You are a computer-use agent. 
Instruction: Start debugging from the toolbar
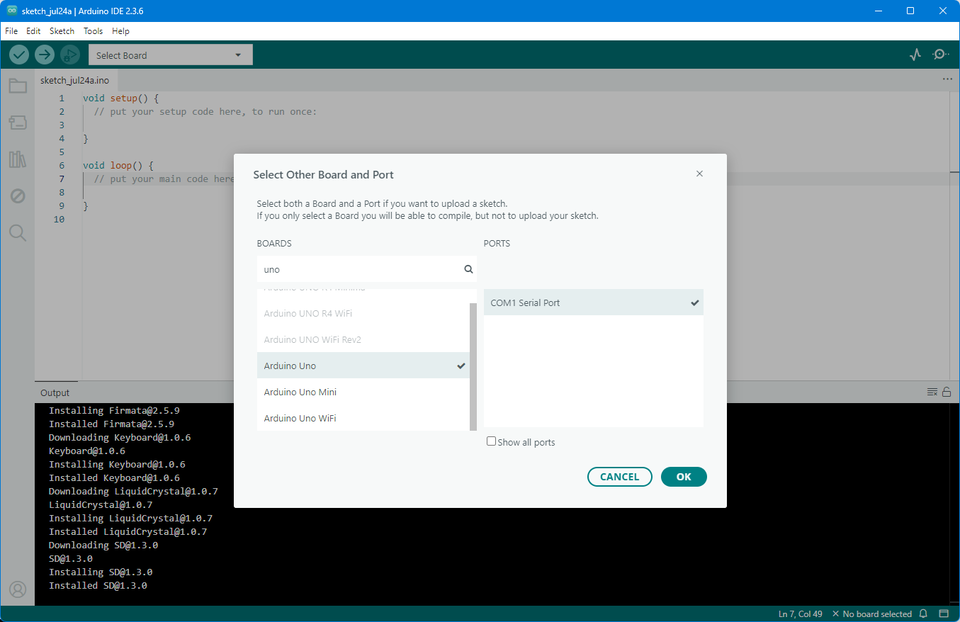pos(69,54)
